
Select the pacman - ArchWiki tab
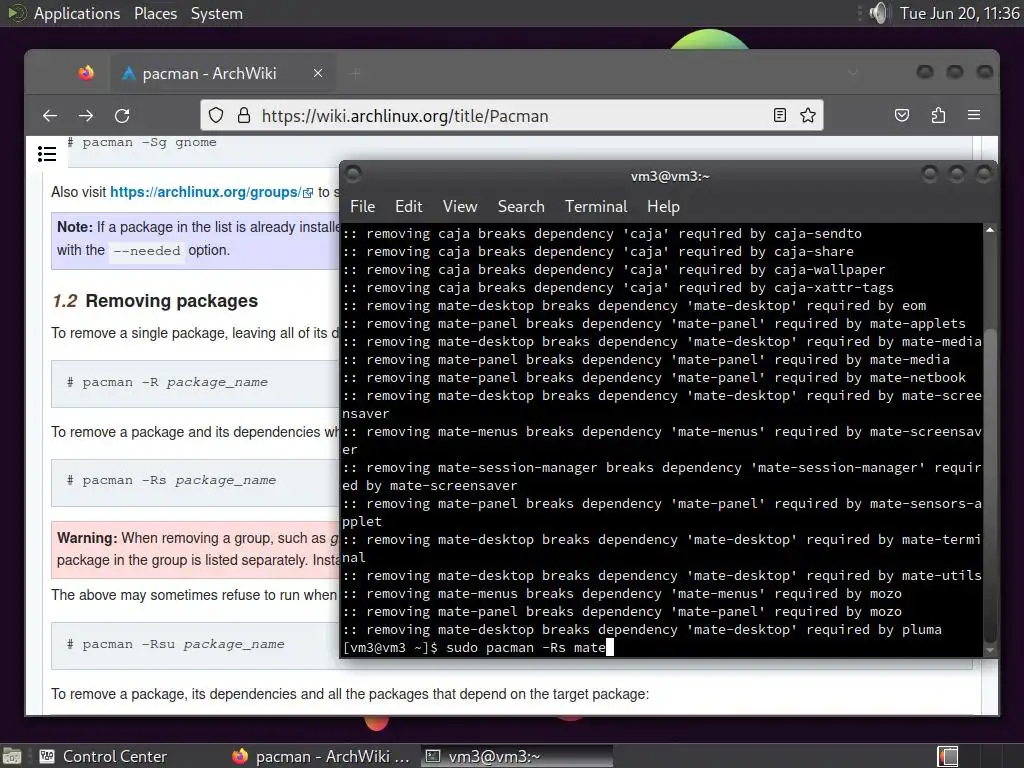pyautogui.click(x=222, y=73)
